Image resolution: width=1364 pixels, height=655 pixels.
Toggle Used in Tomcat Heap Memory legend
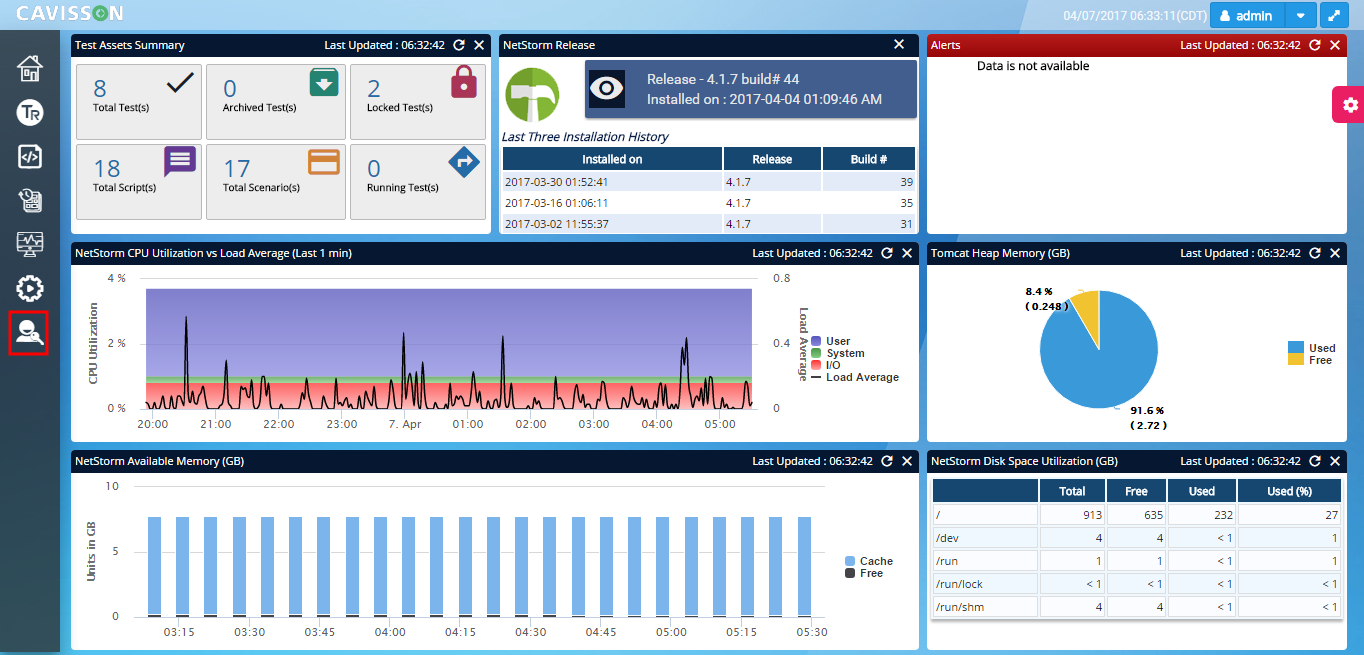pos(1312,348)
